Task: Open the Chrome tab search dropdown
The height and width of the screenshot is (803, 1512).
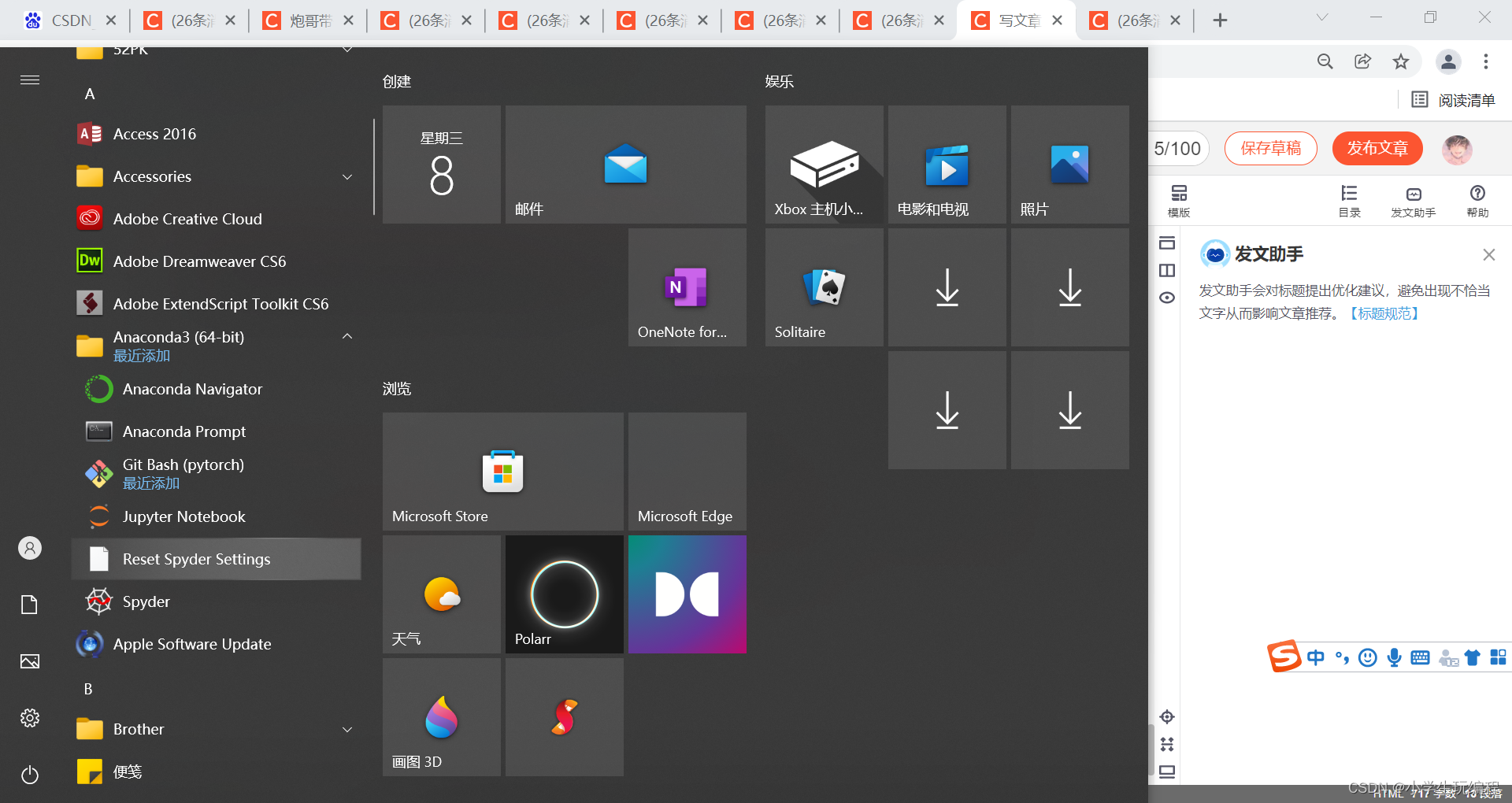Action: coord(1322,19)
